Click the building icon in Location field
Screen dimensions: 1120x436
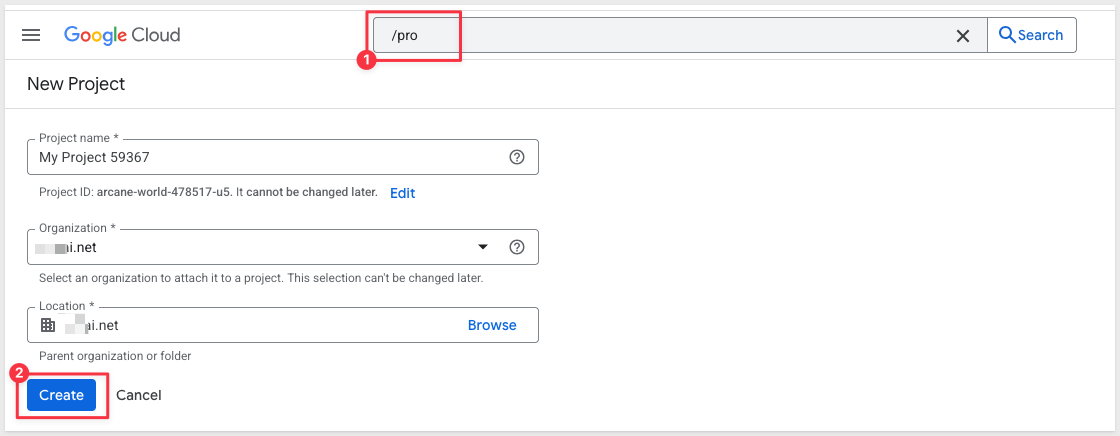pos(48,325)
